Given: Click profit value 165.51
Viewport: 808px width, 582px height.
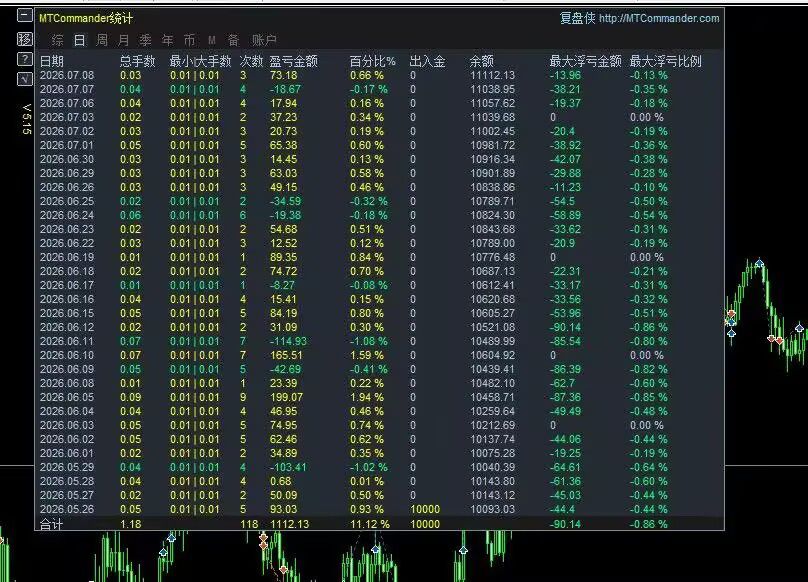Looking at the screenshot, I should click(x=287, y=355).
